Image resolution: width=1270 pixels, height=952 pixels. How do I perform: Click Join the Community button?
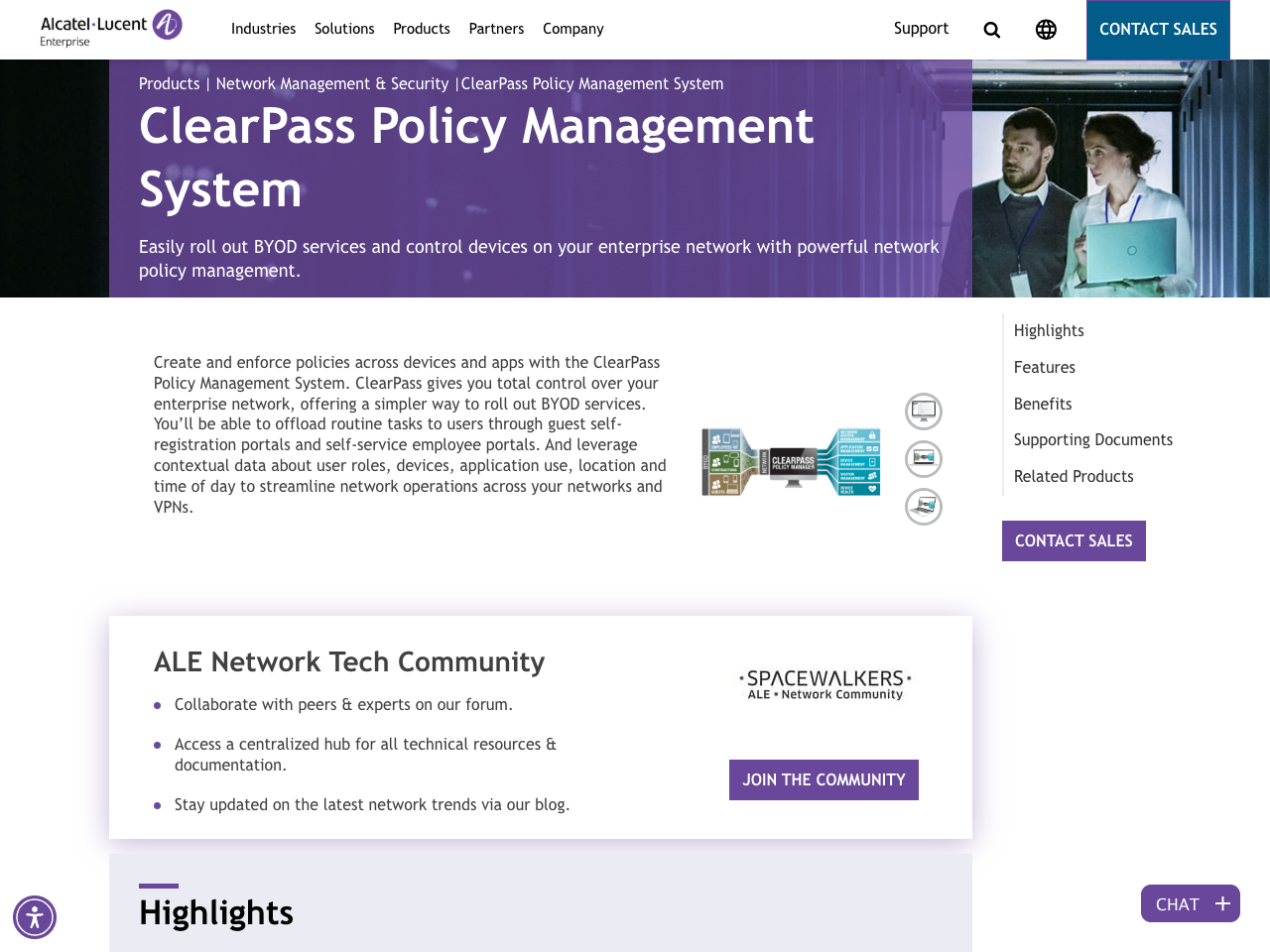(x=824, y=779)
